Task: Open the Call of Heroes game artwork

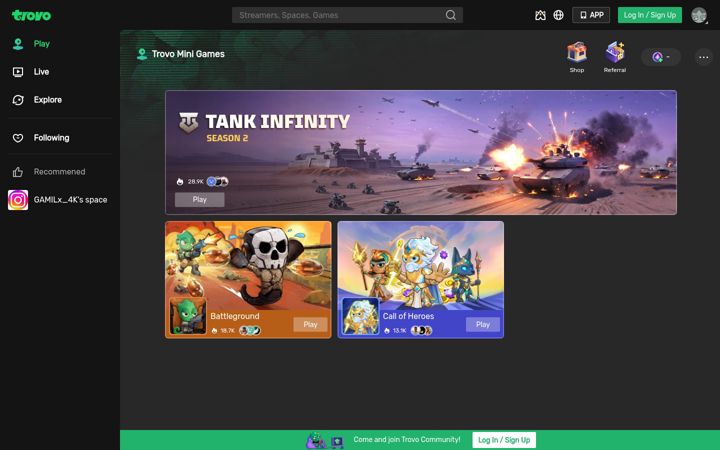Action: 421,264
